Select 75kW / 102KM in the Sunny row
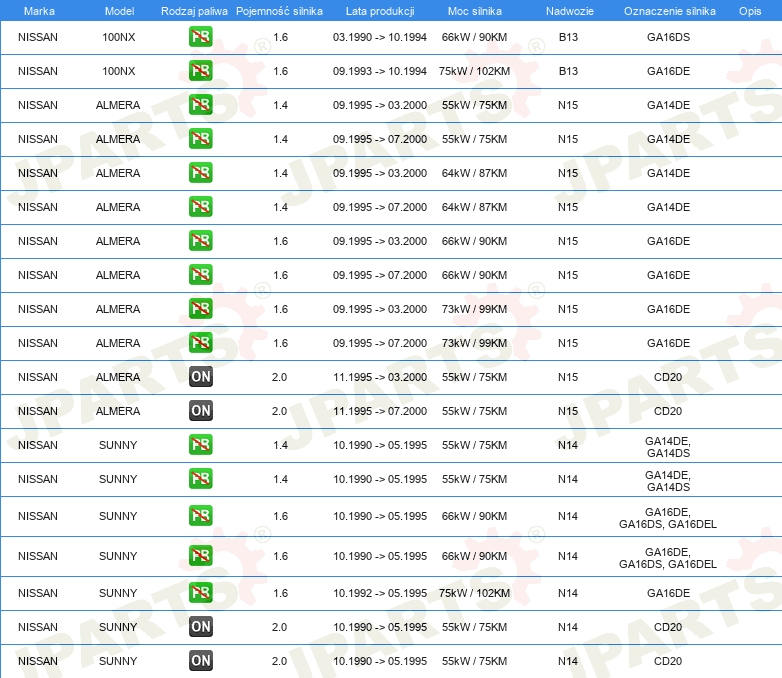 [x=474, y=593]
